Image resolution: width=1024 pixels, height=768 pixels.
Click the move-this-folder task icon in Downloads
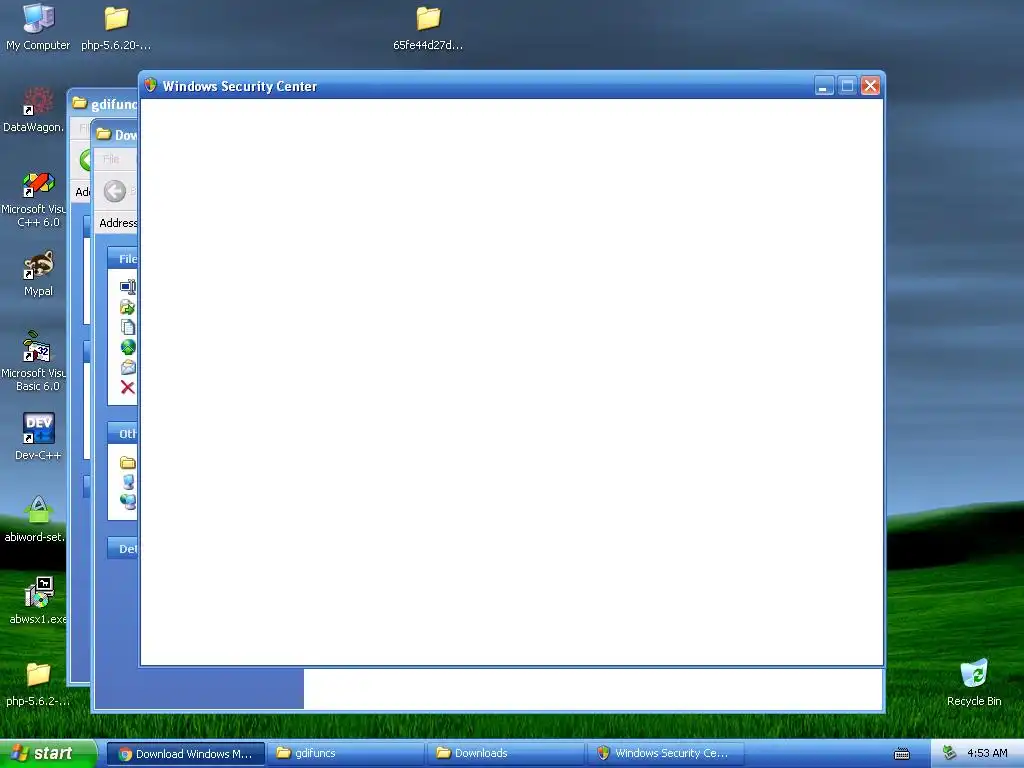(x=128, y=306)
